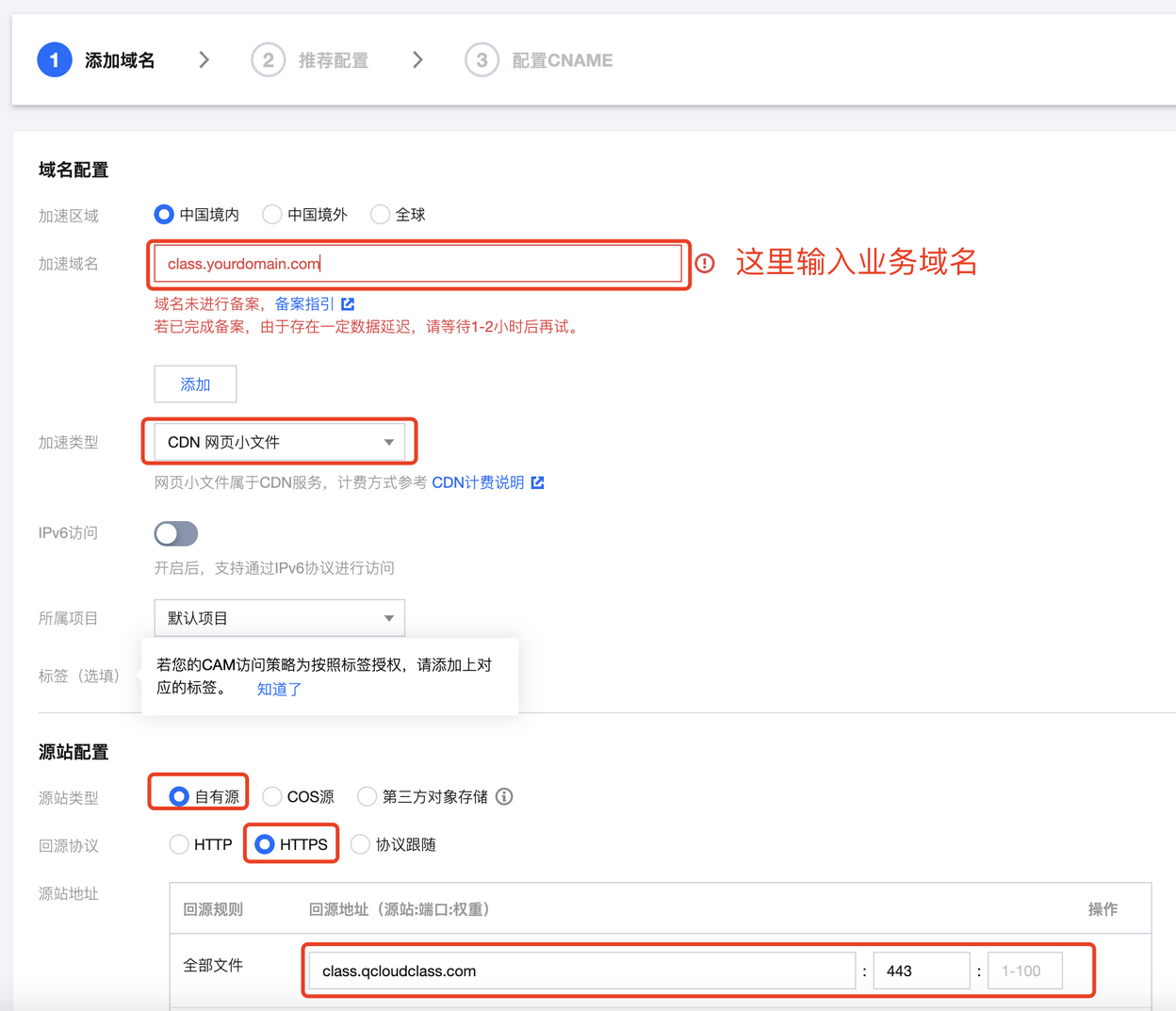Image resolution: width=1176 pixels, height=1011 pixels.
Task: Select 中国境外 acceleration region
Action: click(x=272, y=215)
